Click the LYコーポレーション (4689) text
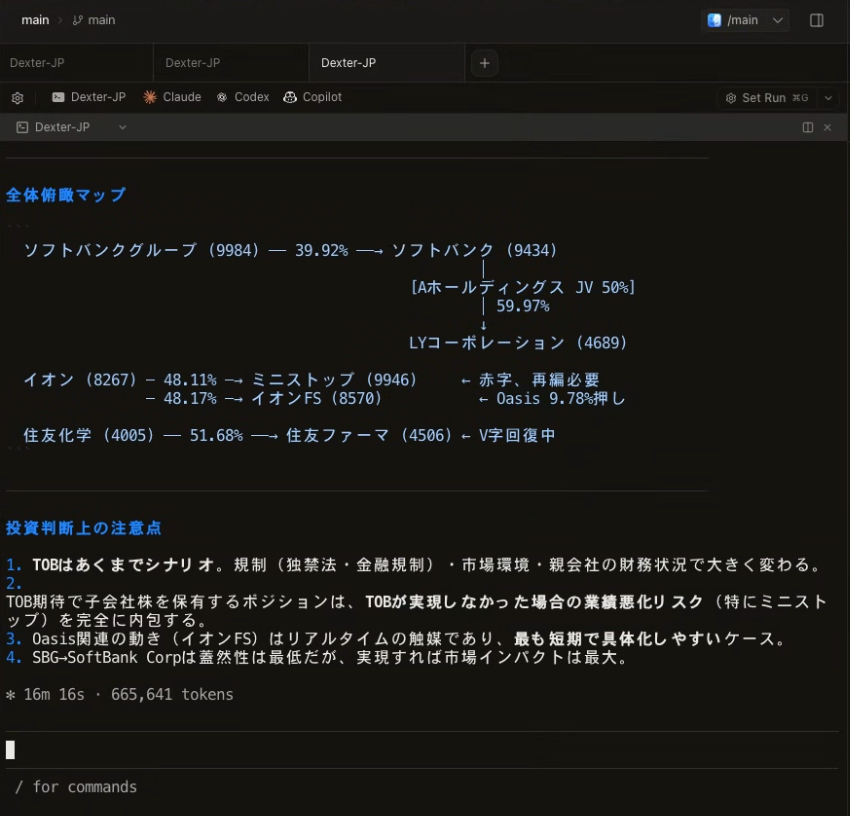The height and width of the screenshot is (816, 850). 518,343
